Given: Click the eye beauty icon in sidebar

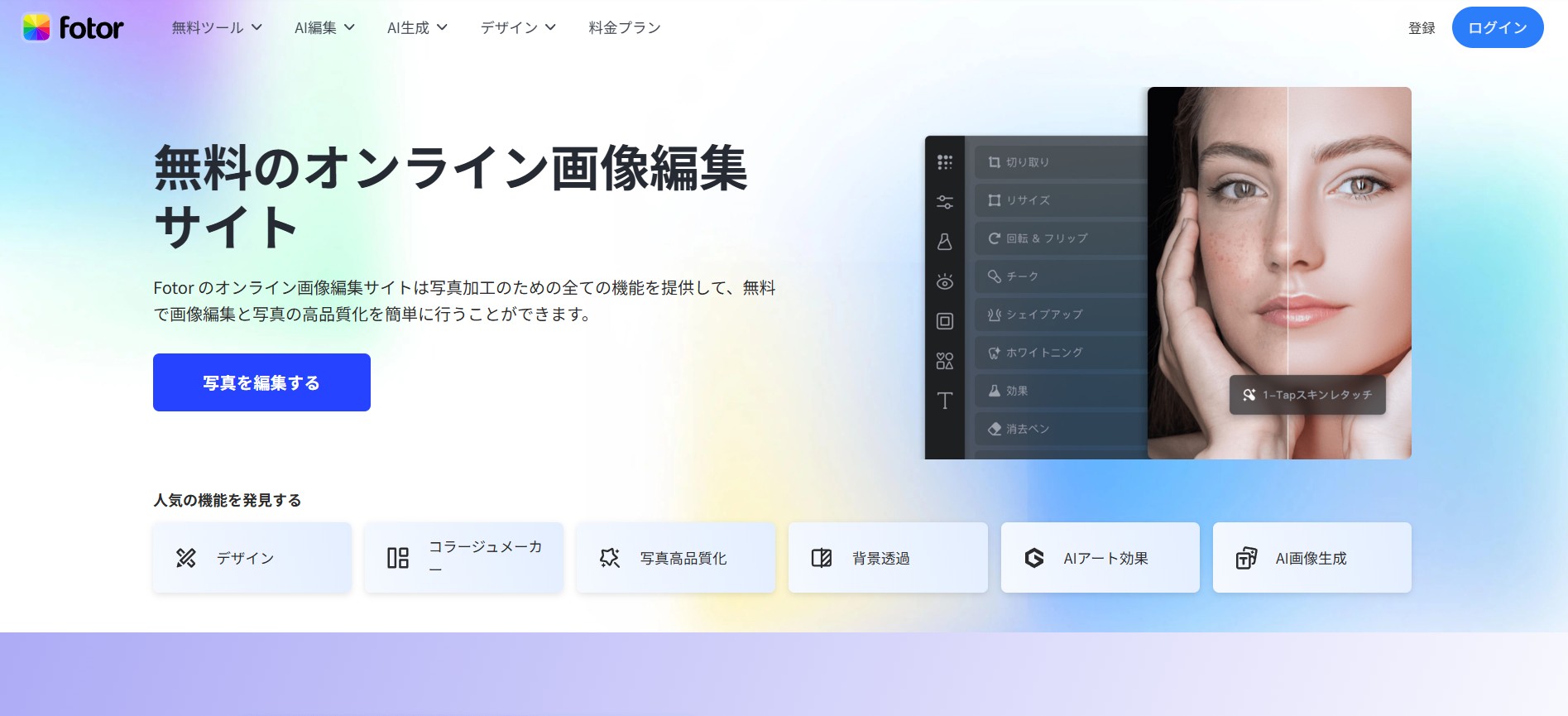Looking at the screenshot, I should 945,281.
